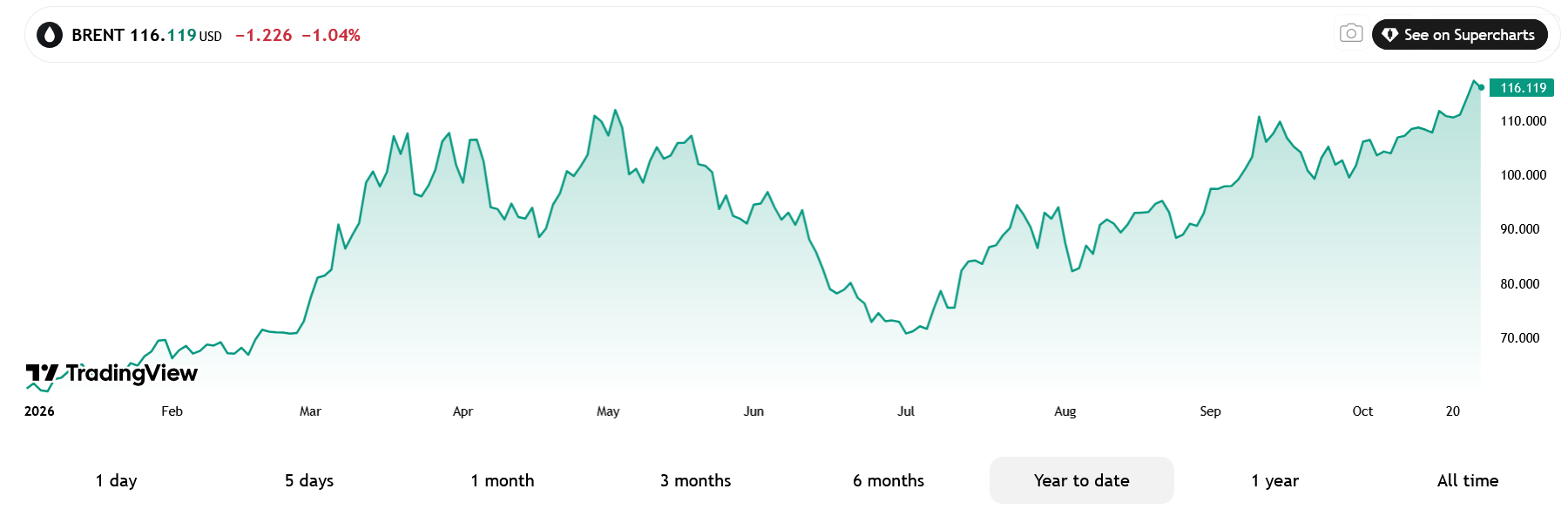Select the 1 day range
Screen dimensions: 1568x523
pyautogui.click(x=117, y=480)
